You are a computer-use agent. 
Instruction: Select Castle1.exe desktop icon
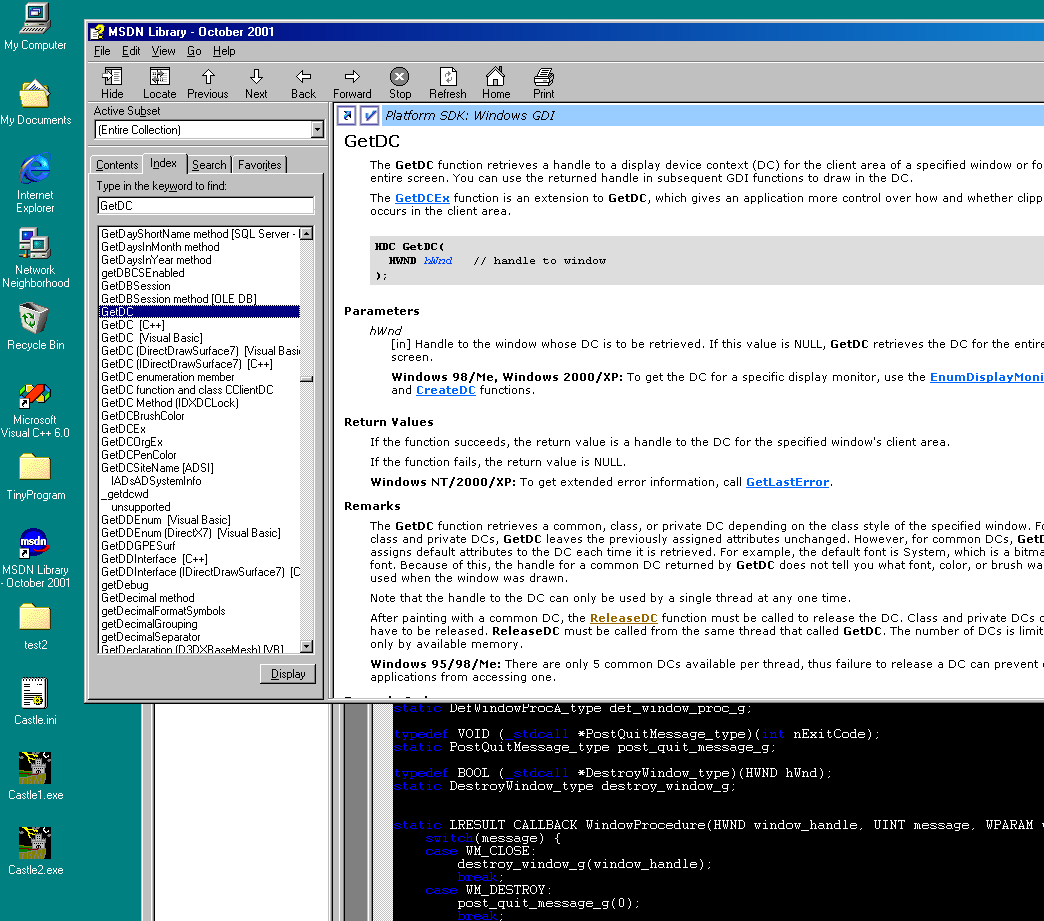(x=35, y=776)
